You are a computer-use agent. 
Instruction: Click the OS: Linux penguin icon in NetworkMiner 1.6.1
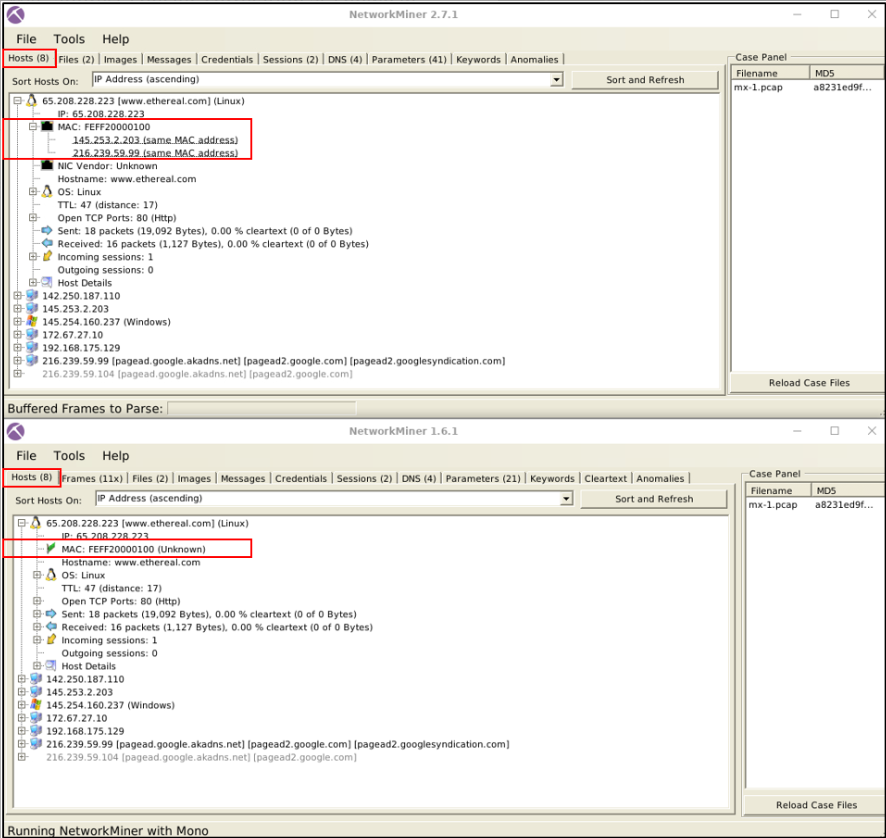click(x=51, y=575)
